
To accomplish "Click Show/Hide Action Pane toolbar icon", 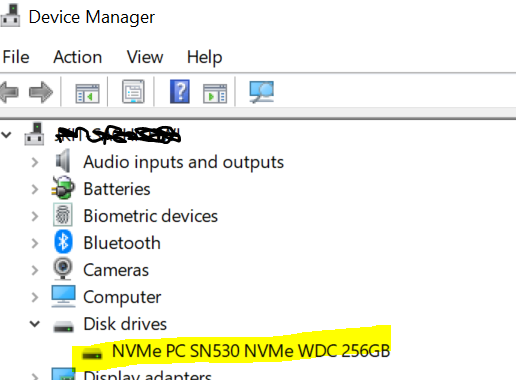I will click(x=215, y=93).
